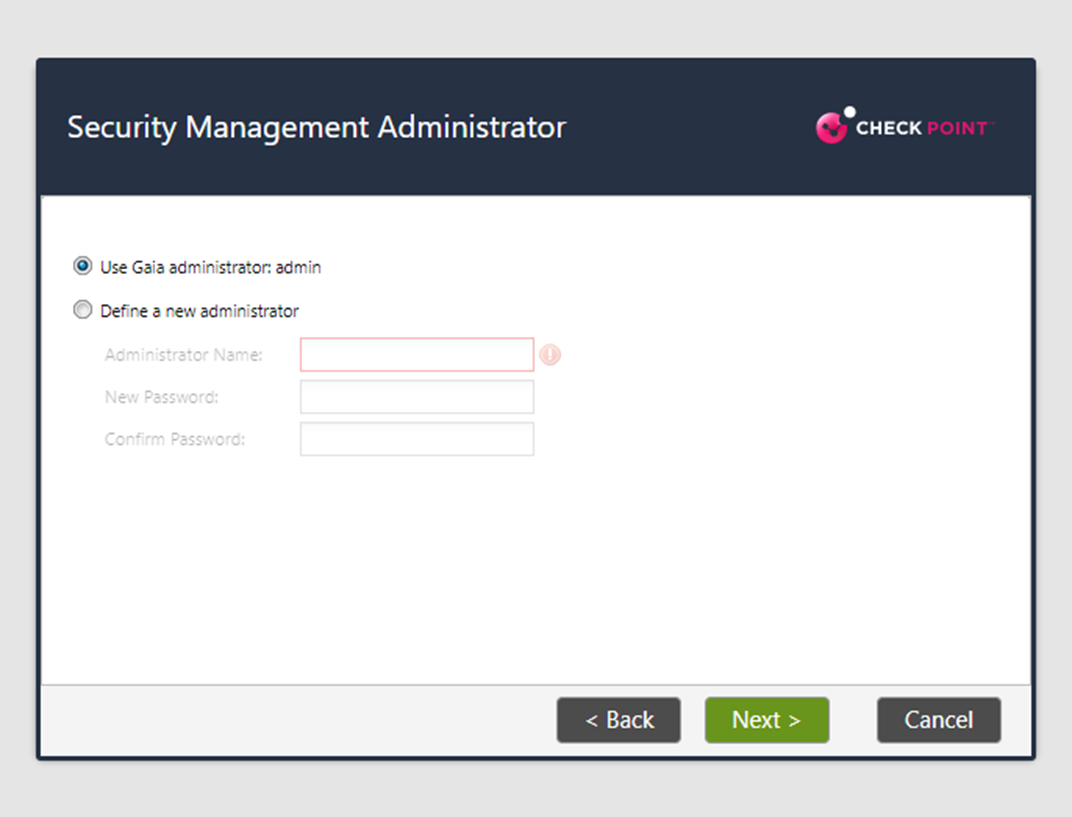This screenshot has height=817, width=1072.
Task: Click the 'New Password:' field label
Action: tap(161, 397)
